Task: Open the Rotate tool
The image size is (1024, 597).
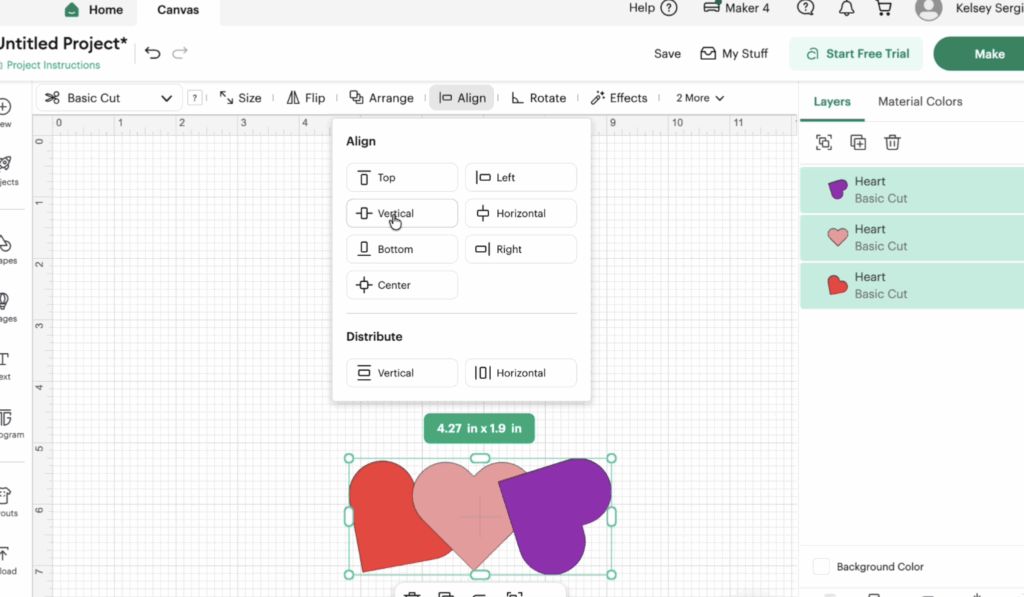Action: [x=538, y=98]
